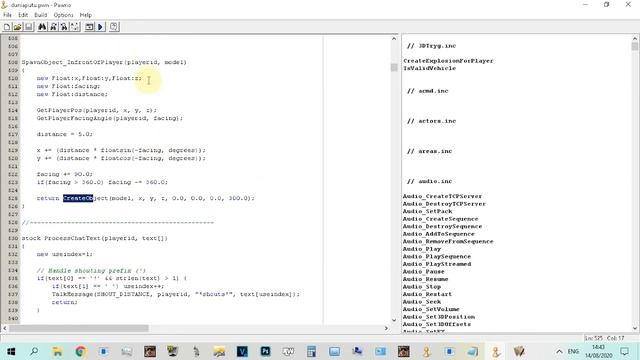Click the distance = 5.0 code line

64,134
